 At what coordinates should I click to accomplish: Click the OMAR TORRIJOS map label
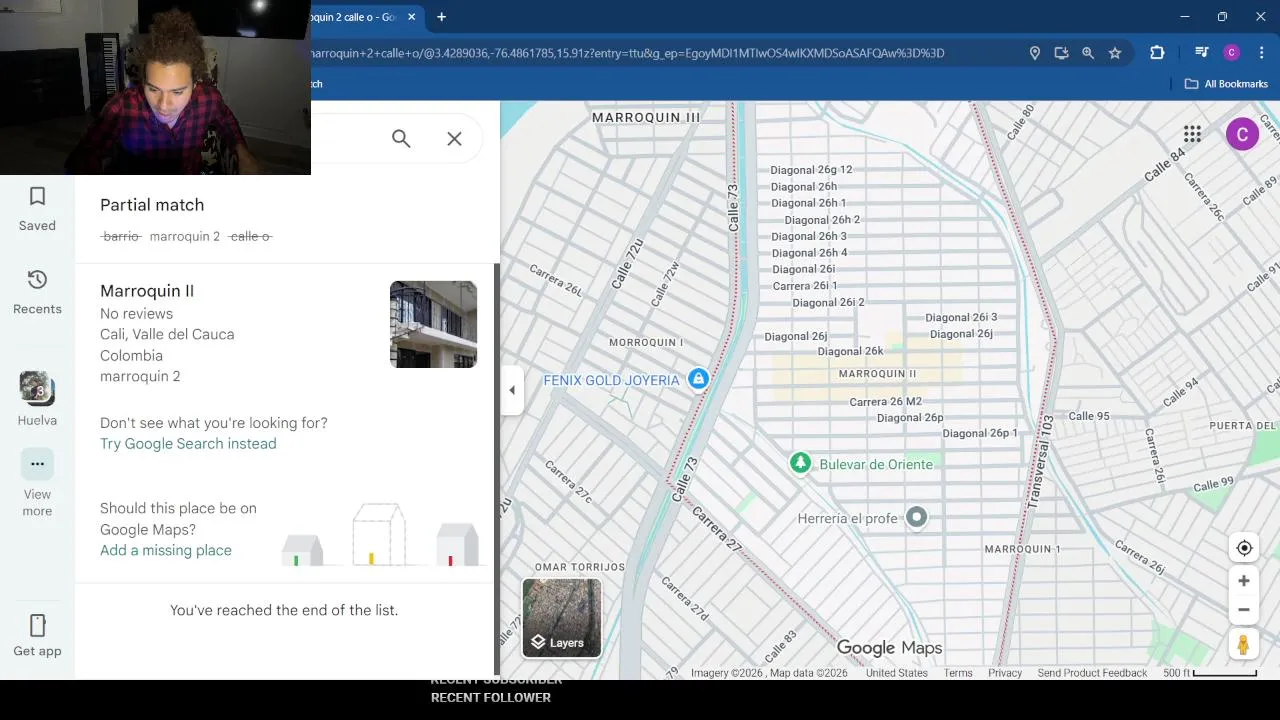pos(579,567)
